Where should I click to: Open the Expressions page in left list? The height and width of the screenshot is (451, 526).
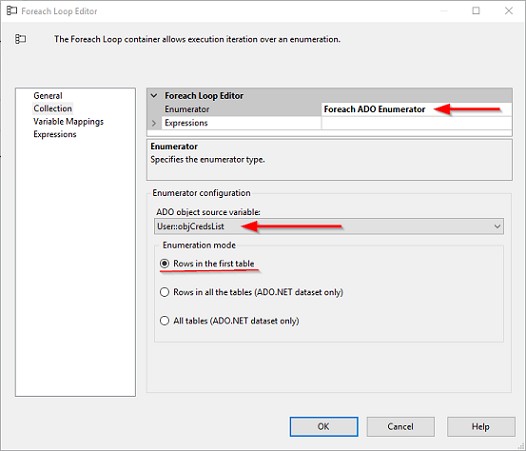tap(55, 134)
